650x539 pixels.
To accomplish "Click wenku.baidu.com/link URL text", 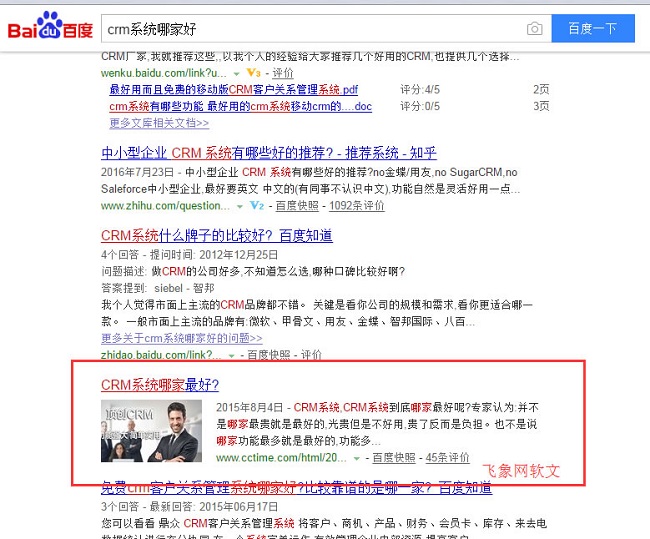I will click(x=164, y=73).
